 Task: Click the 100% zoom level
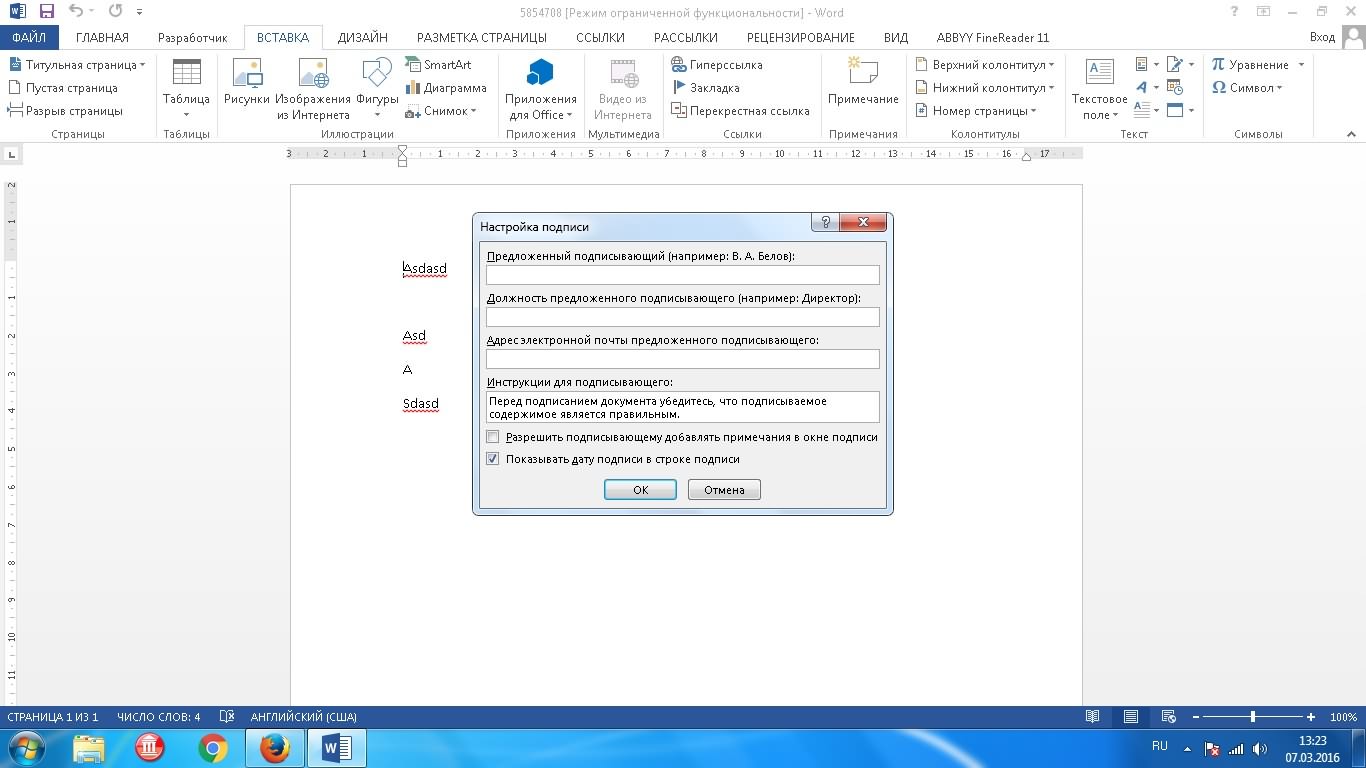(x=1343, y=716)
